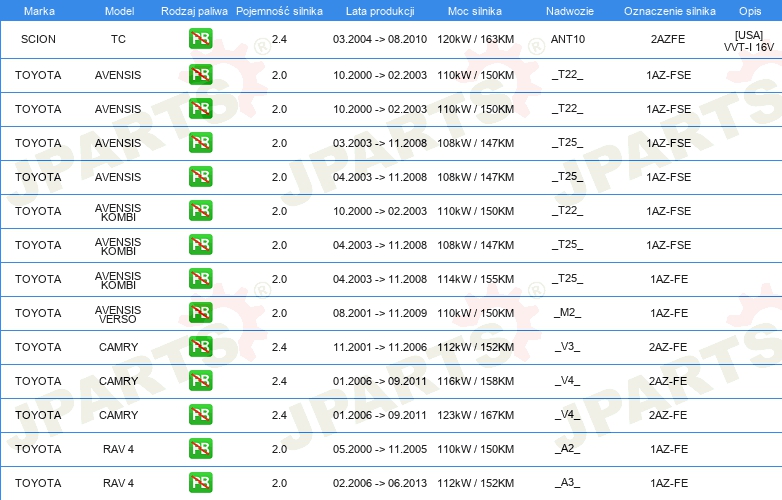Screen dimensions: 782x500
Task: Click the Lata produkcji column header
Action: (x=380, y=11)
